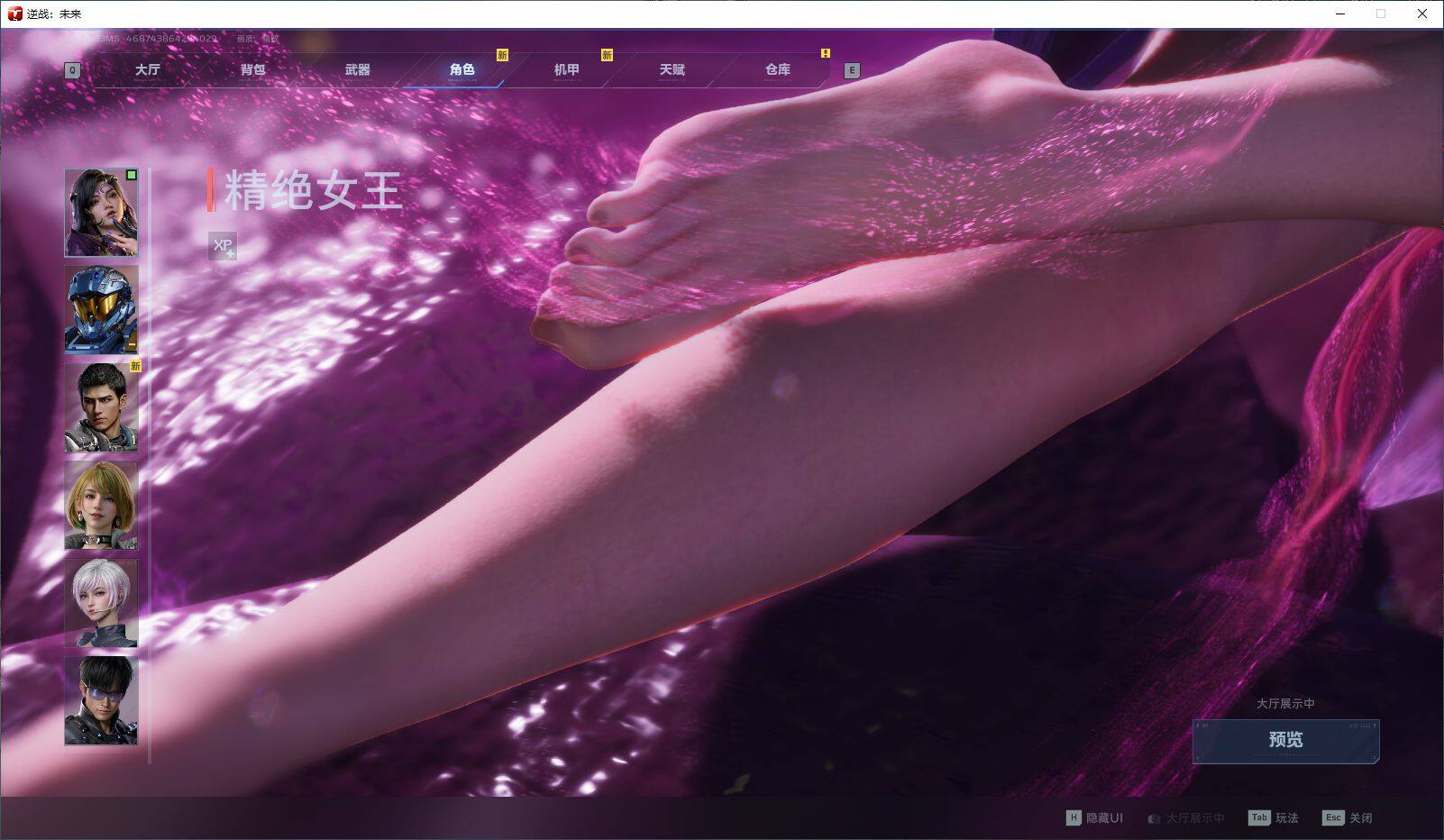
Task: Switch to the 背包 tab
Action: pyautogui.click(x=252, y=69)
